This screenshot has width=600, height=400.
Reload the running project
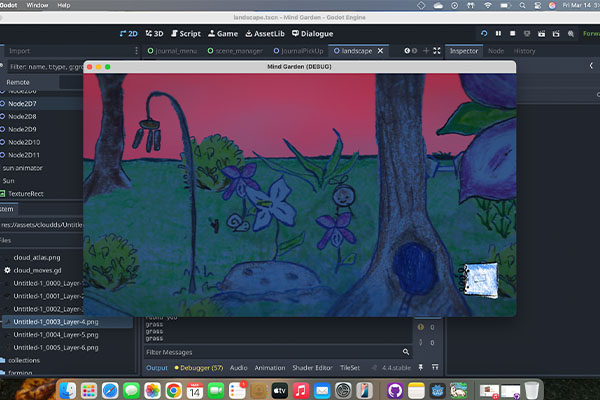coord(484,34)
